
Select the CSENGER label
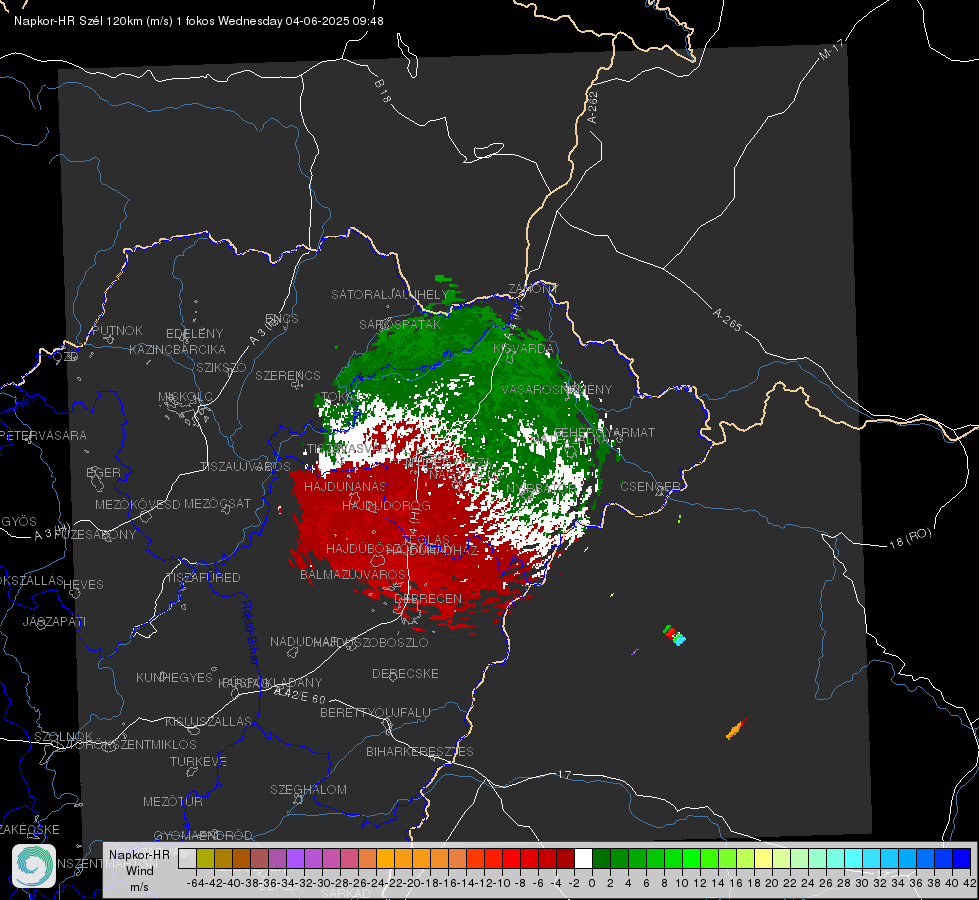coord(650,487)
